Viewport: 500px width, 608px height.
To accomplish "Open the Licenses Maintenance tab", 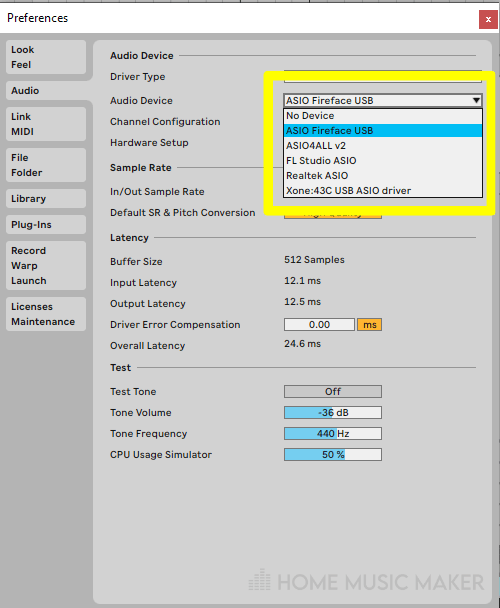I will coord(46,314).
